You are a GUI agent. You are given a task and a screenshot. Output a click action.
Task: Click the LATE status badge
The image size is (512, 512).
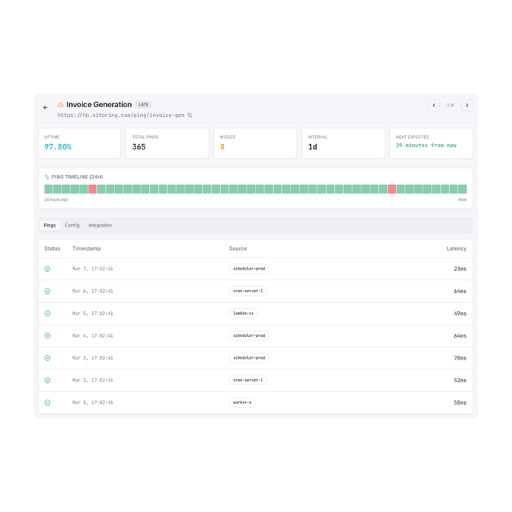(143, 105)
